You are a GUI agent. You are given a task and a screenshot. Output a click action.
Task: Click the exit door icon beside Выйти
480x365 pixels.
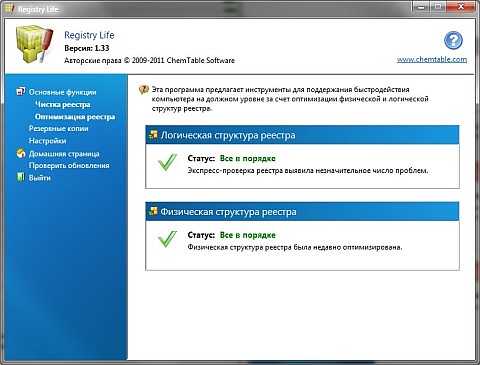[21, 177]
